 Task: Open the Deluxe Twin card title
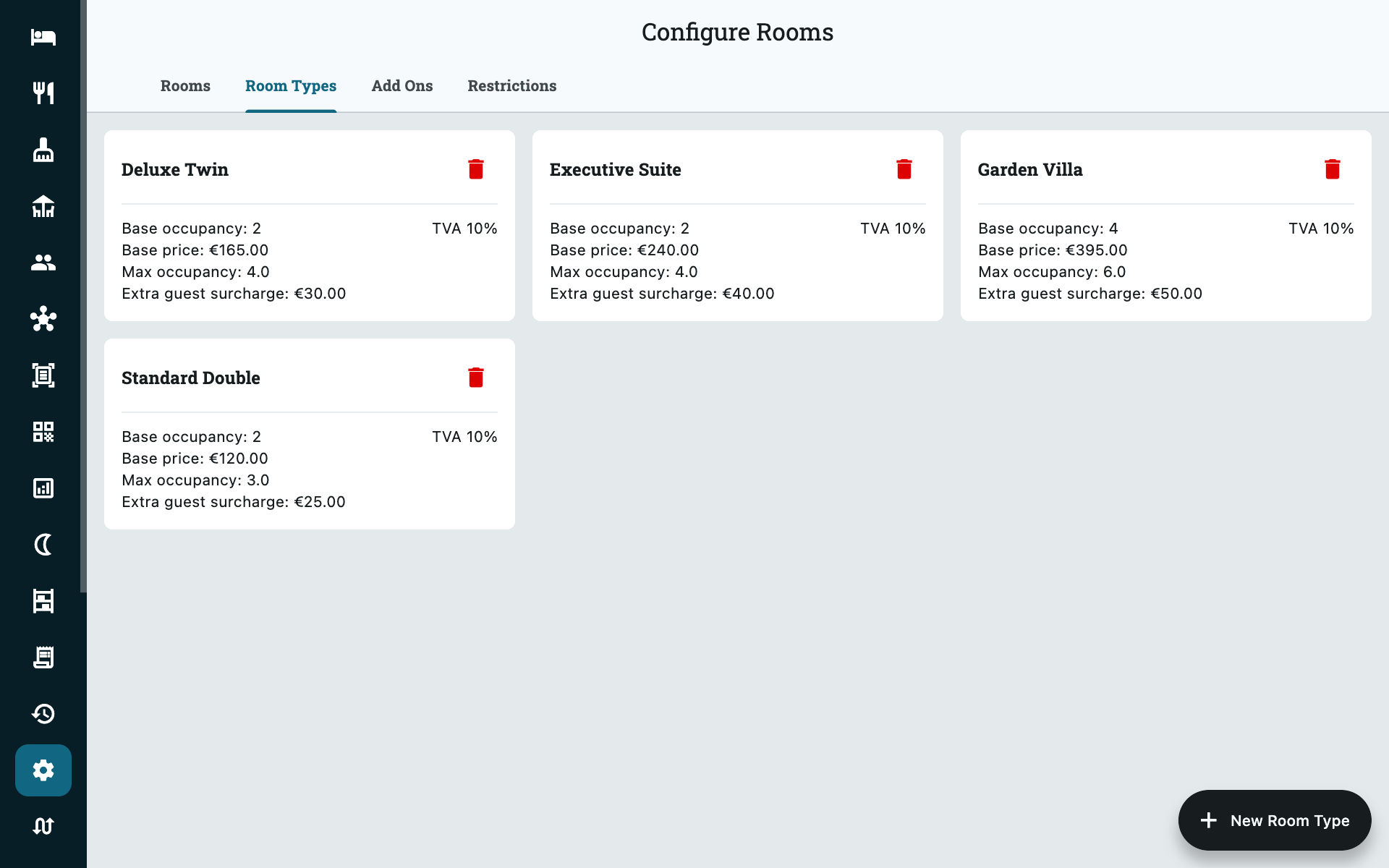[x=175, y=170]
